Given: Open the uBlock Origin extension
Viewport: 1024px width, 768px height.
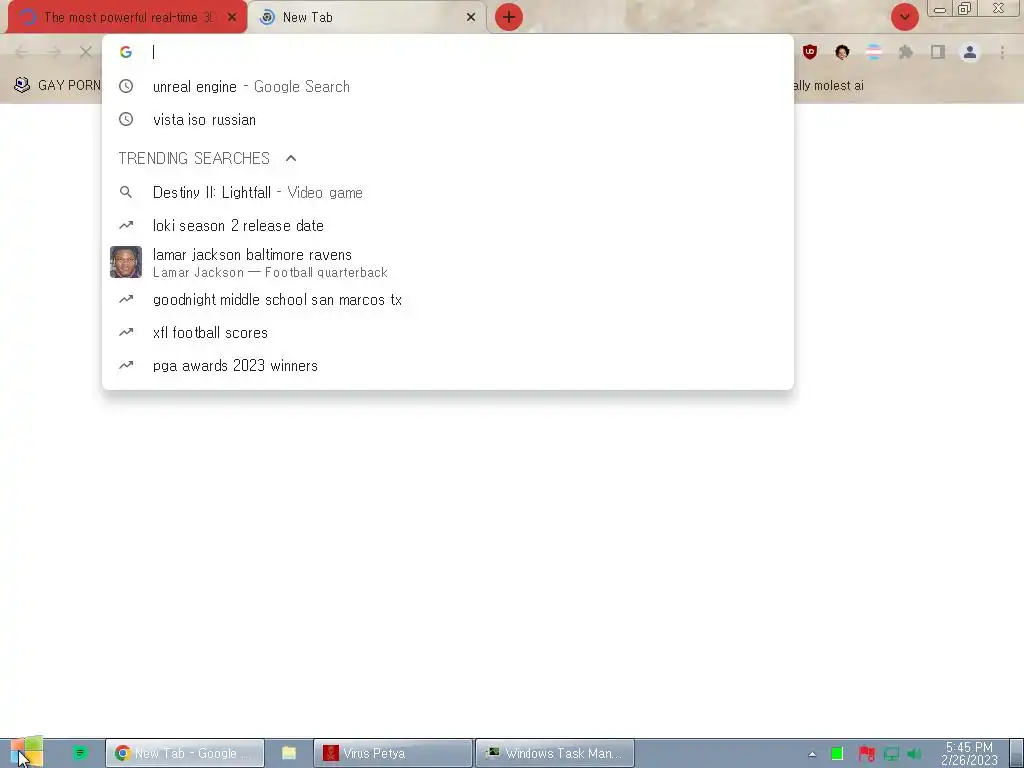Looking at the screenshot, I should click(x=810, y=52).
